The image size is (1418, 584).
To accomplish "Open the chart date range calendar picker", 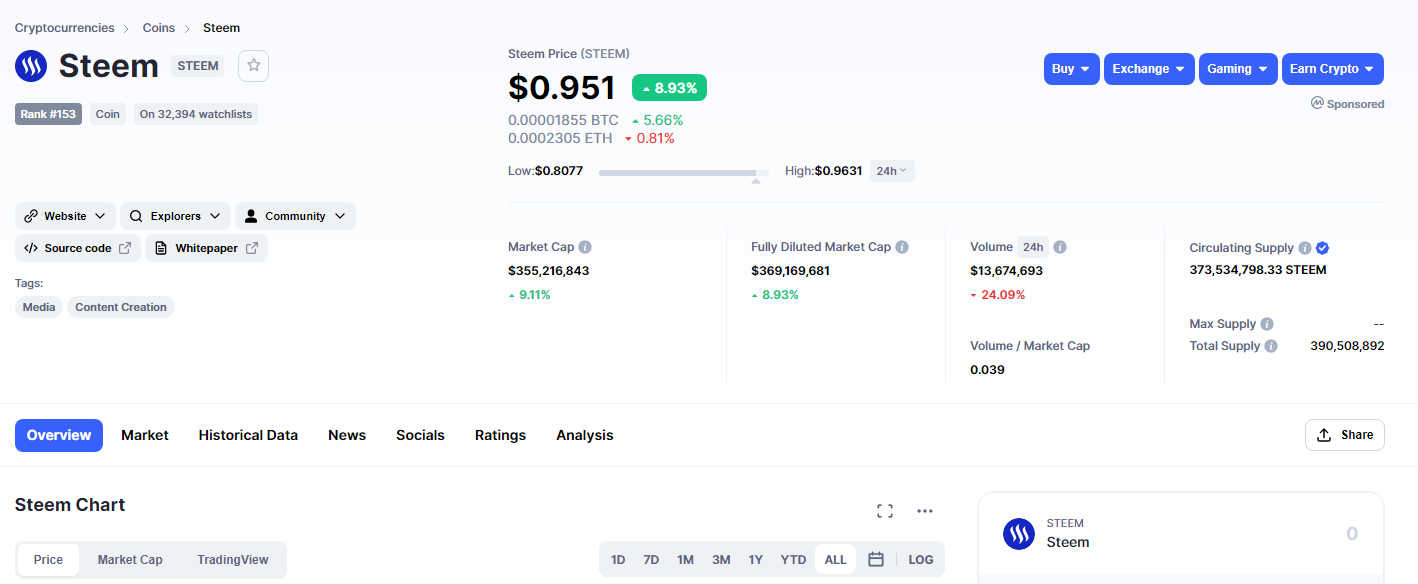I will pos(876,560).
